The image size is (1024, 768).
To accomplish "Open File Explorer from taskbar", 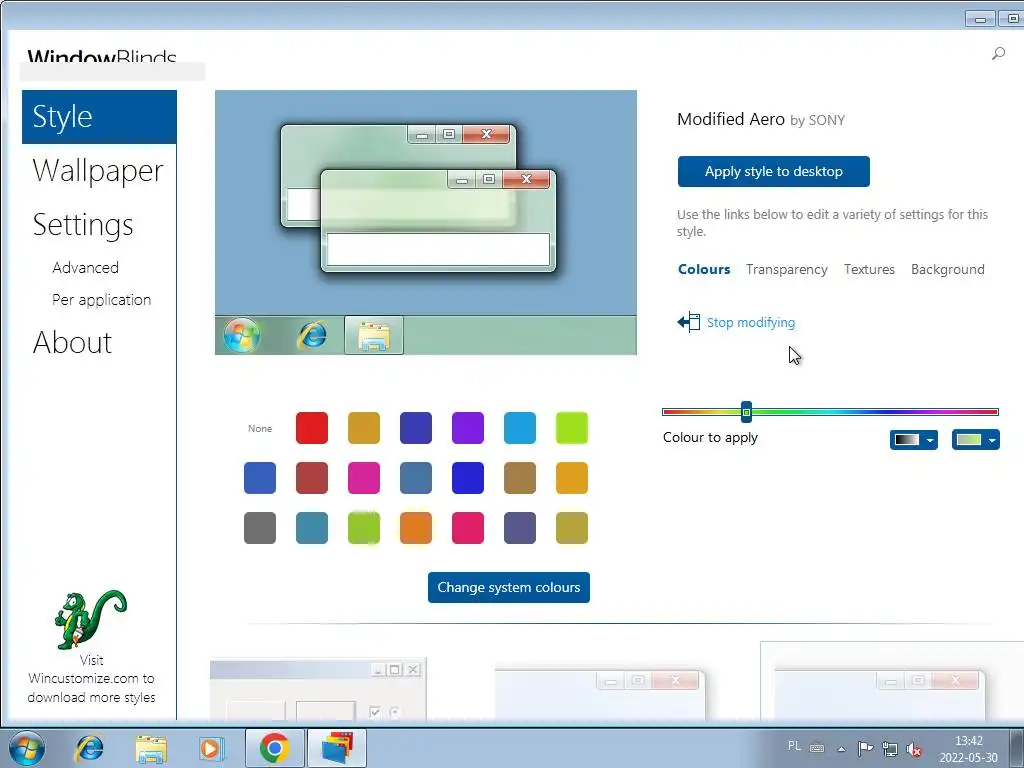I will pyautogui.click(x=150, y=748).
